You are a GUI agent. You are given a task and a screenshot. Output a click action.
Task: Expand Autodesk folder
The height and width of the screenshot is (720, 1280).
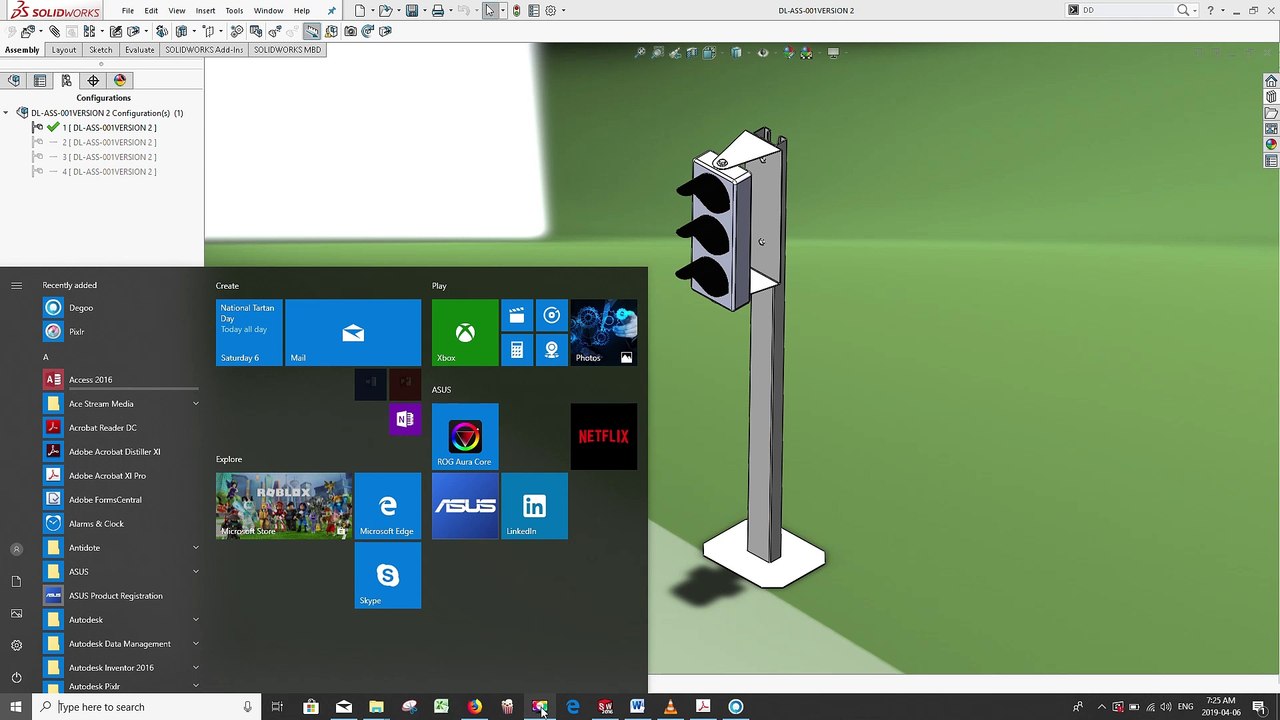coord(196,620)
